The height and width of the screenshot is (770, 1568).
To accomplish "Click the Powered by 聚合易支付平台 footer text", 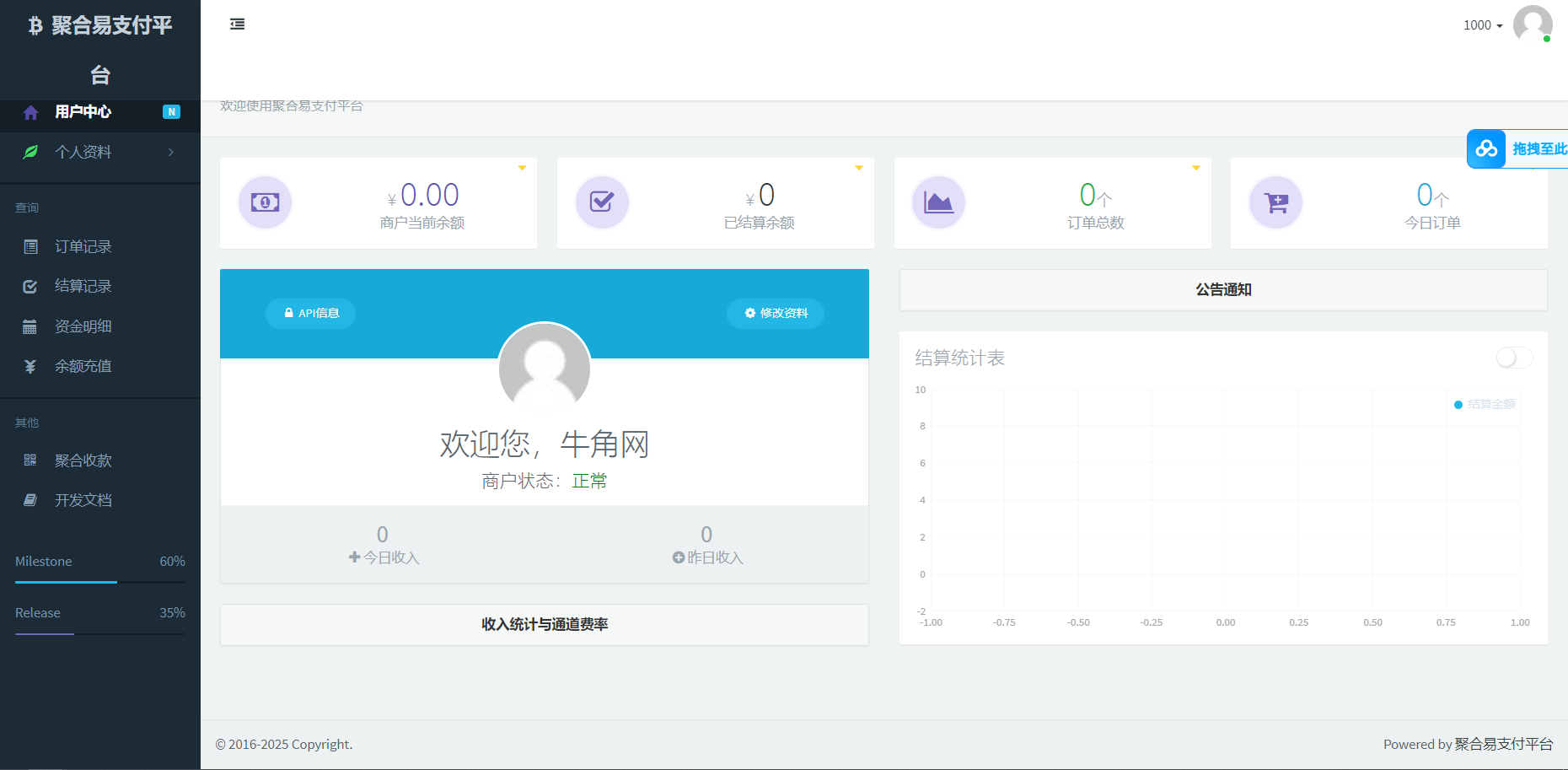I will 1468,745.
